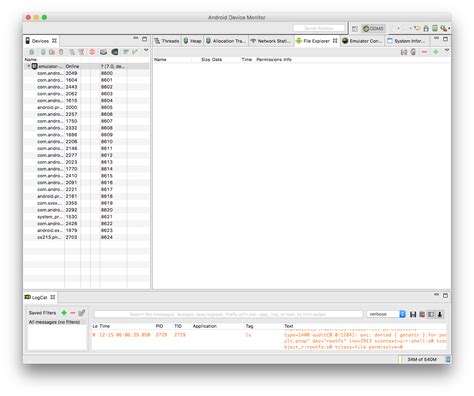Run garbage collector trash icon in status bar
Viewport: 474px width, 396px height.
tap(448, 359)
